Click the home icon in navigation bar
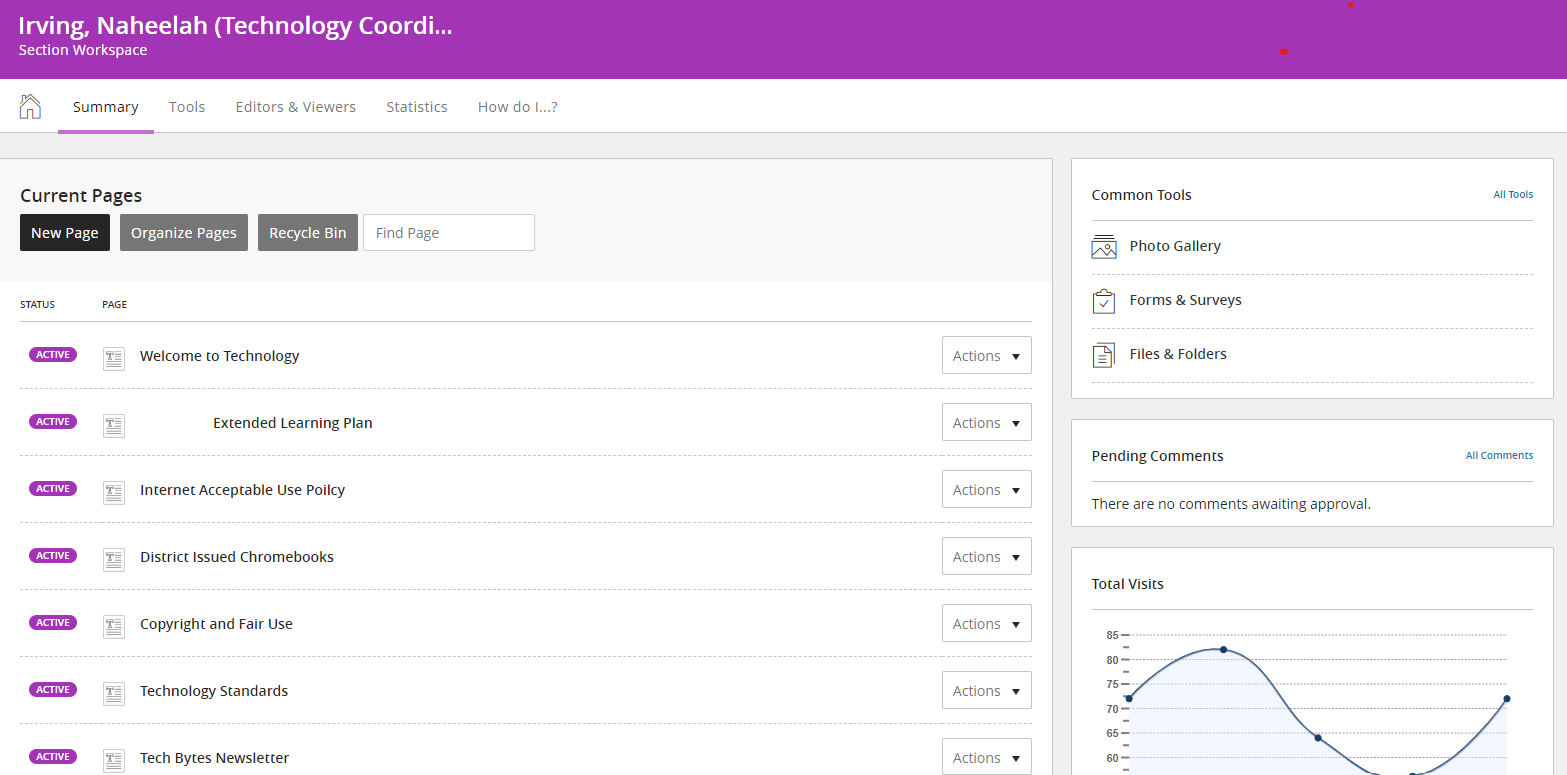Screen dimensions: 1567x775 click(x=30, y=107)
